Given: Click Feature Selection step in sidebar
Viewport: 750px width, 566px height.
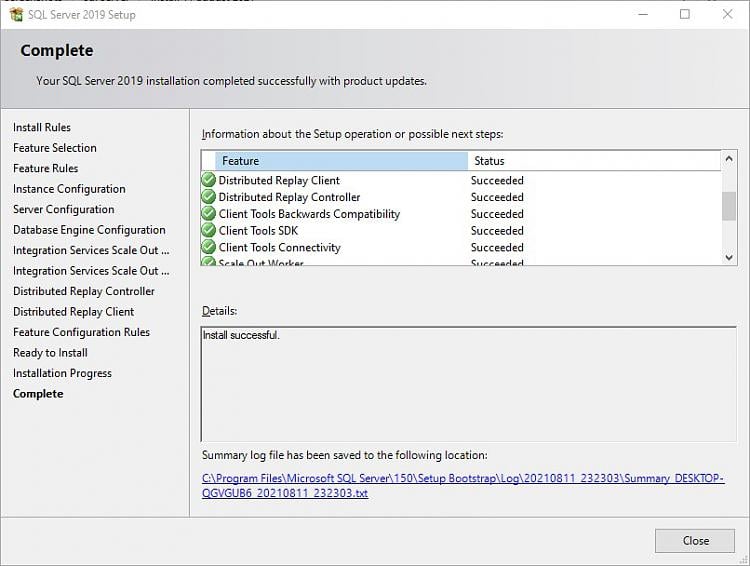Looking at the screenshot, I should (55, 148).
